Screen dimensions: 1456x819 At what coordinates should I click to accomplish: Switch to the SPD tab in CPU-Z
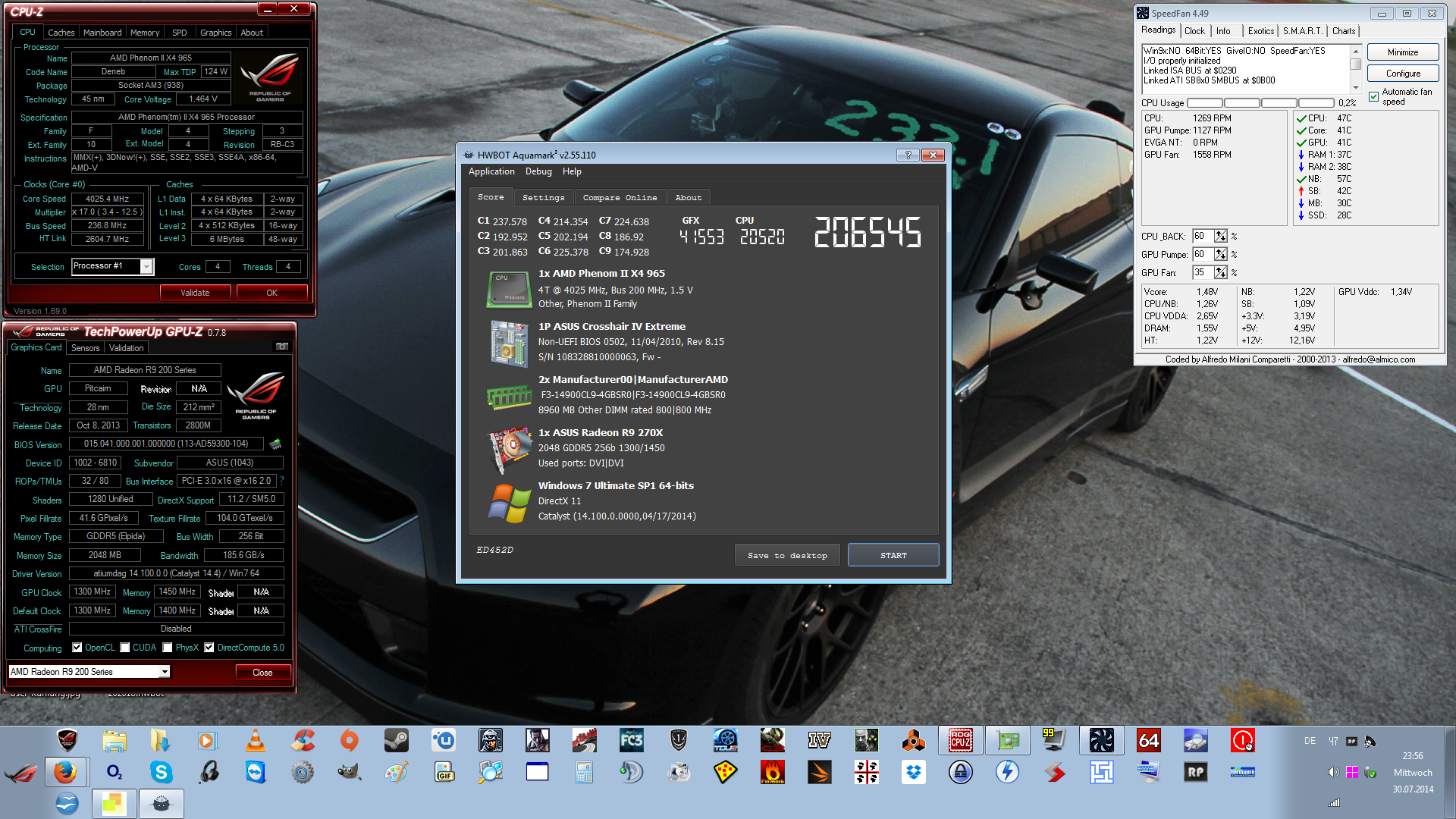(x=180, y=33)
